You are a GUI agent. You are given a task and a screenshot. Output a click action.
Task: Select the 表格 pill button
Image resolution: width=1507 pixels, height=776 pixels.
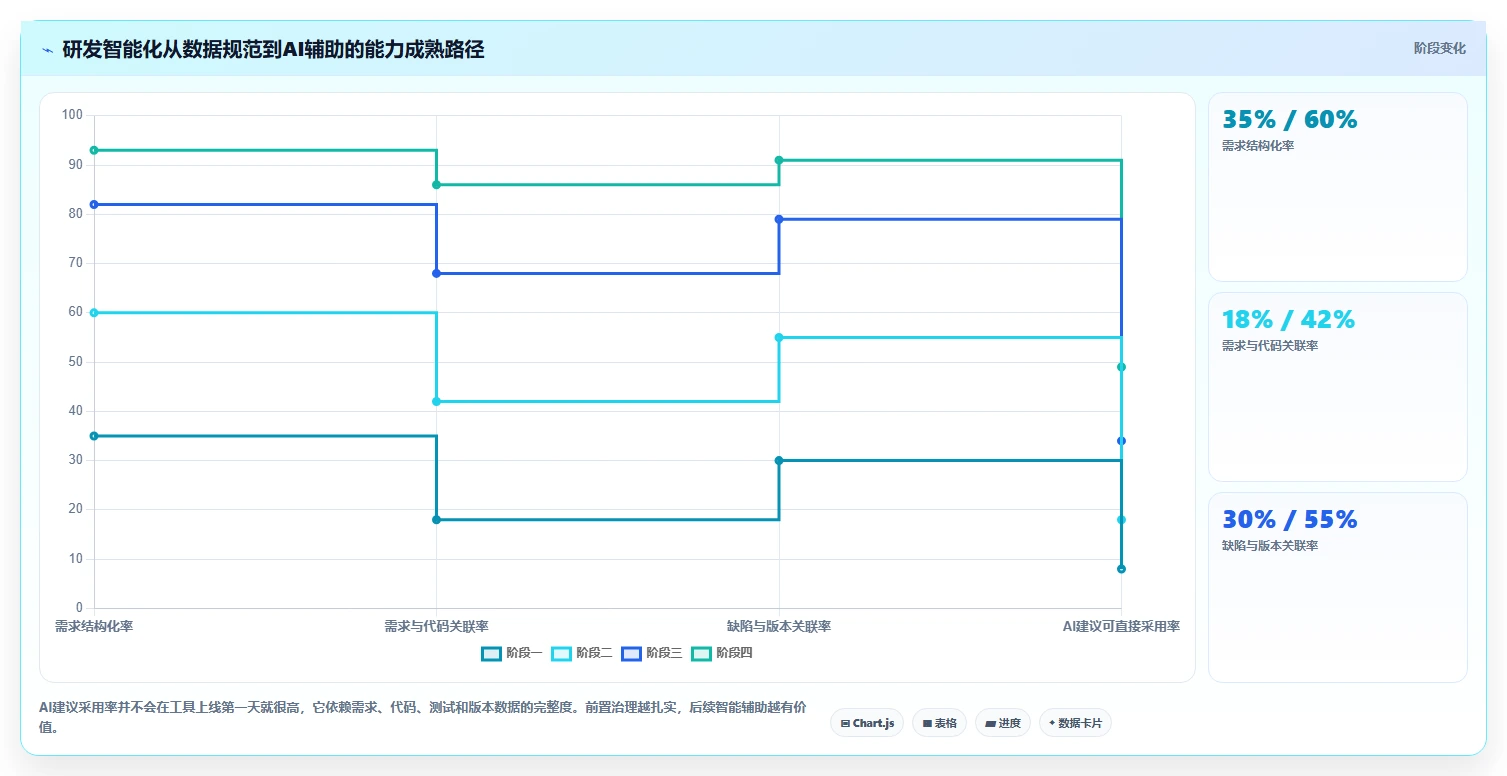[939, 722]
